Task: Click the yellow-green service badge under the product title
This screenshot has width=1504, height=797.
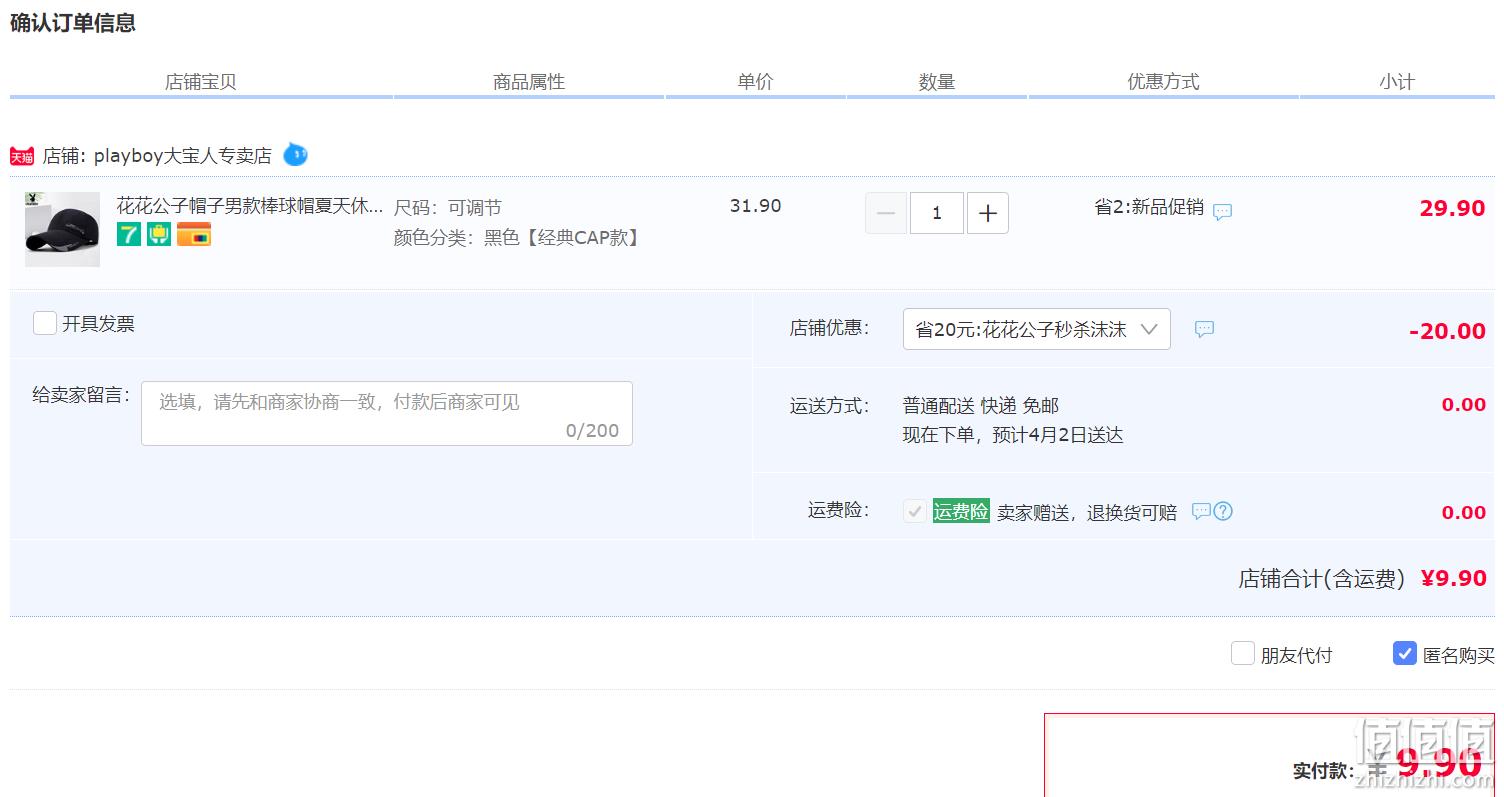Action: [x=159, y=234]
